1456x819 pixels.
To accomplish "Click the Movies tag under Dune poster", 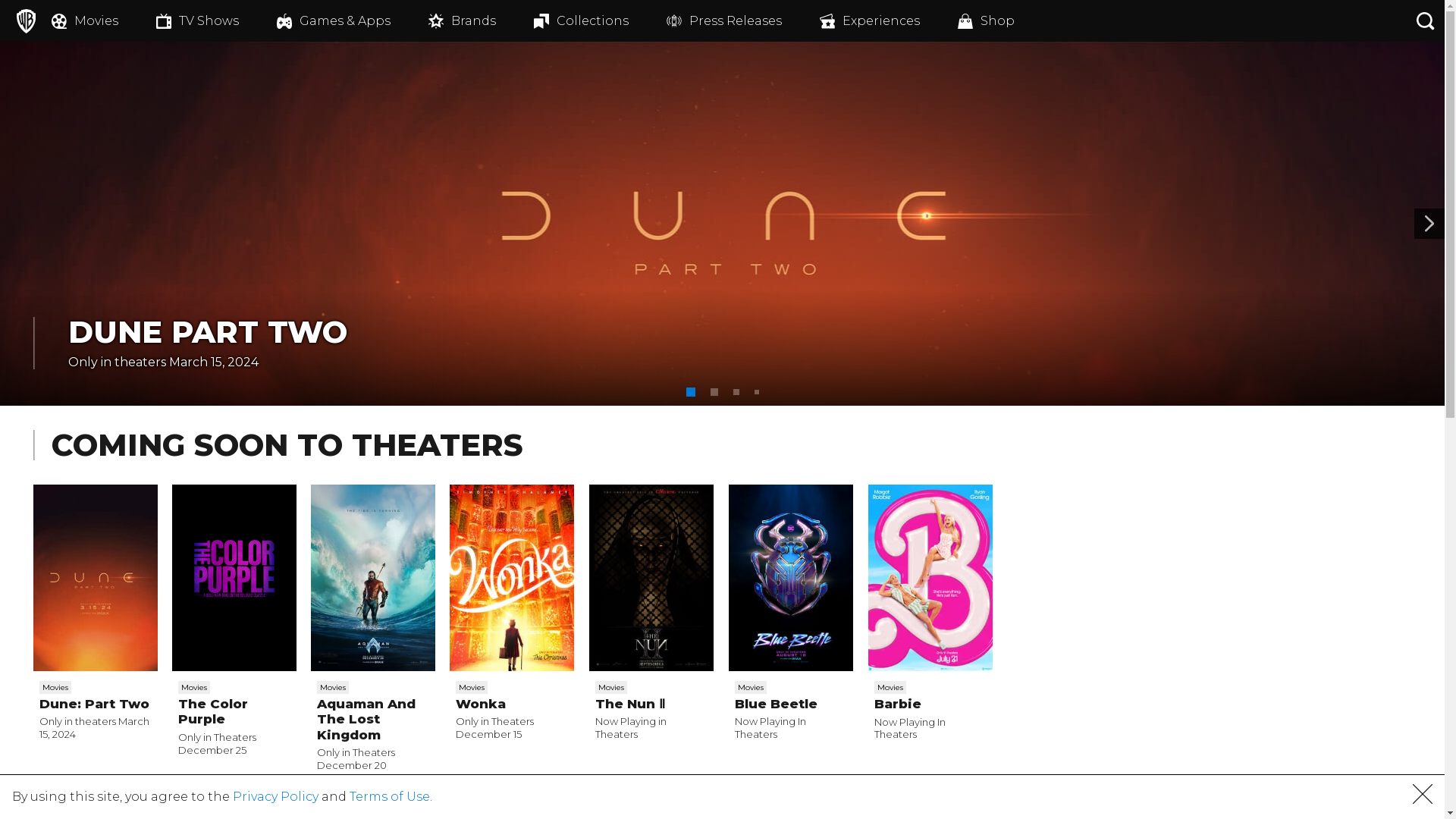I will 55,687.
